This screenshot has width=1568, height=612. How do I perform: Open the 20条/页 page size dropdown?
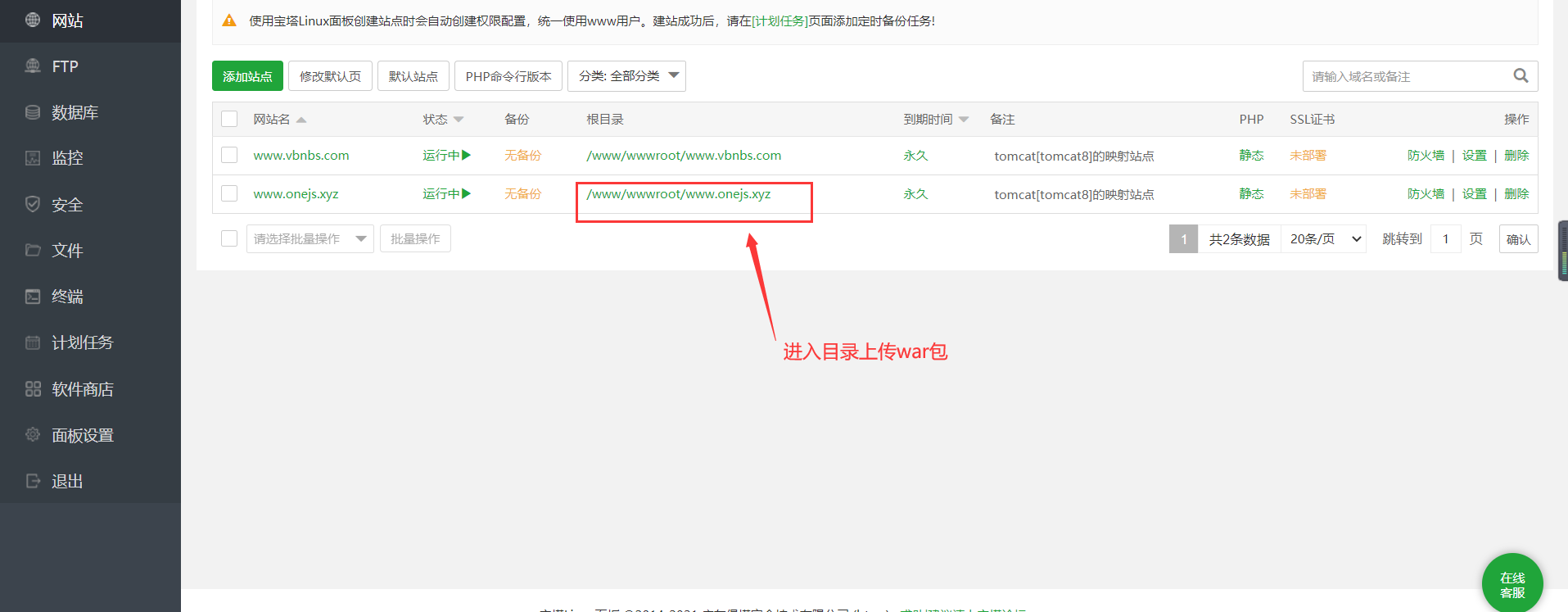tap(1324, 239)
